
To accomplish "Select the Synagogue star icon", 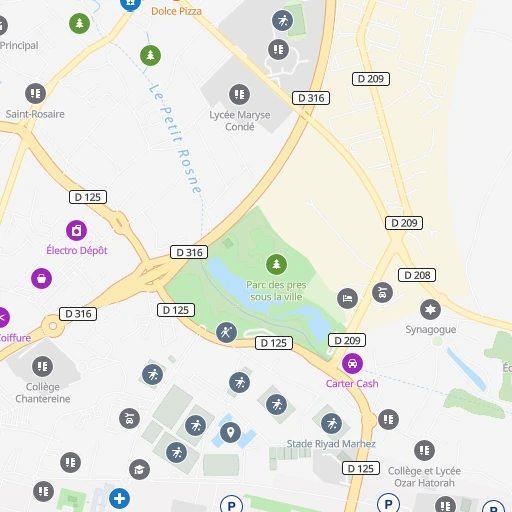I will (x=430, y=309).
